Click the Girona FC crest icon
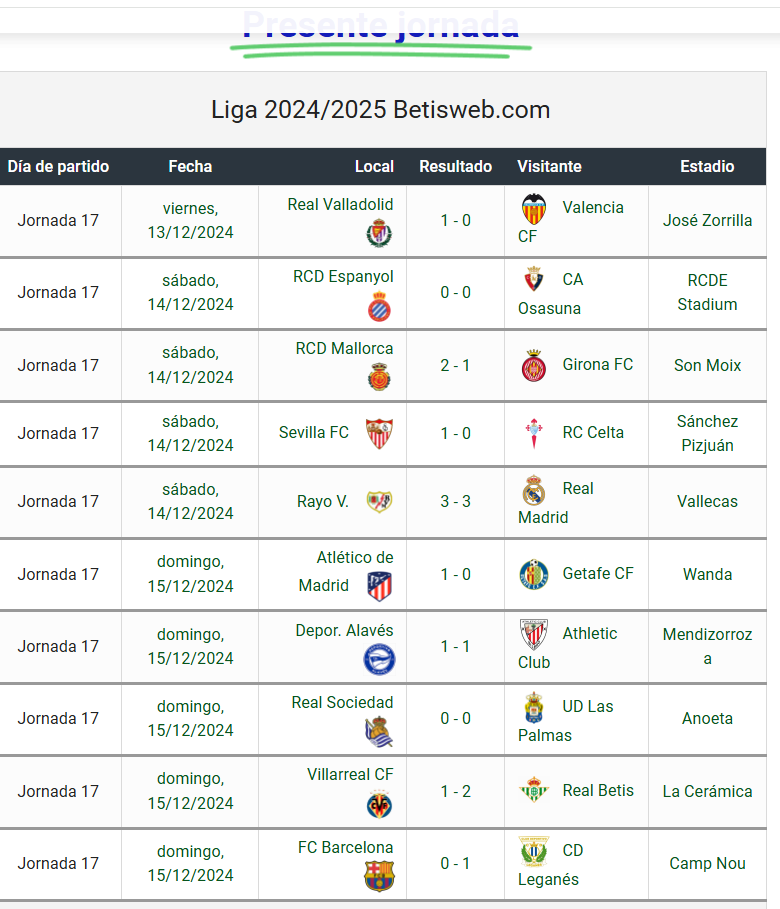Image resolution: width=780 pixels, height=909 pixels. [x=534, y=366]
